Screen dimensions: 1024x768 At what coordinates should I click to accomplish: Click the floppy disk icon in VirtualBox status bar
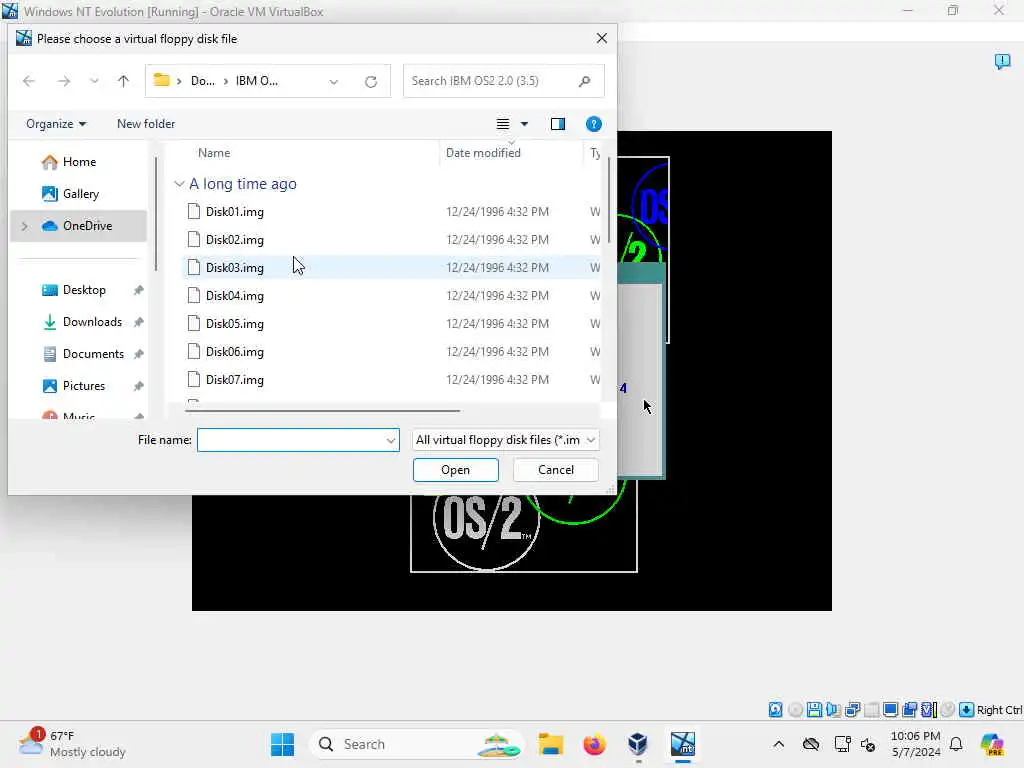pyautogui.click(x=814, y=709)
